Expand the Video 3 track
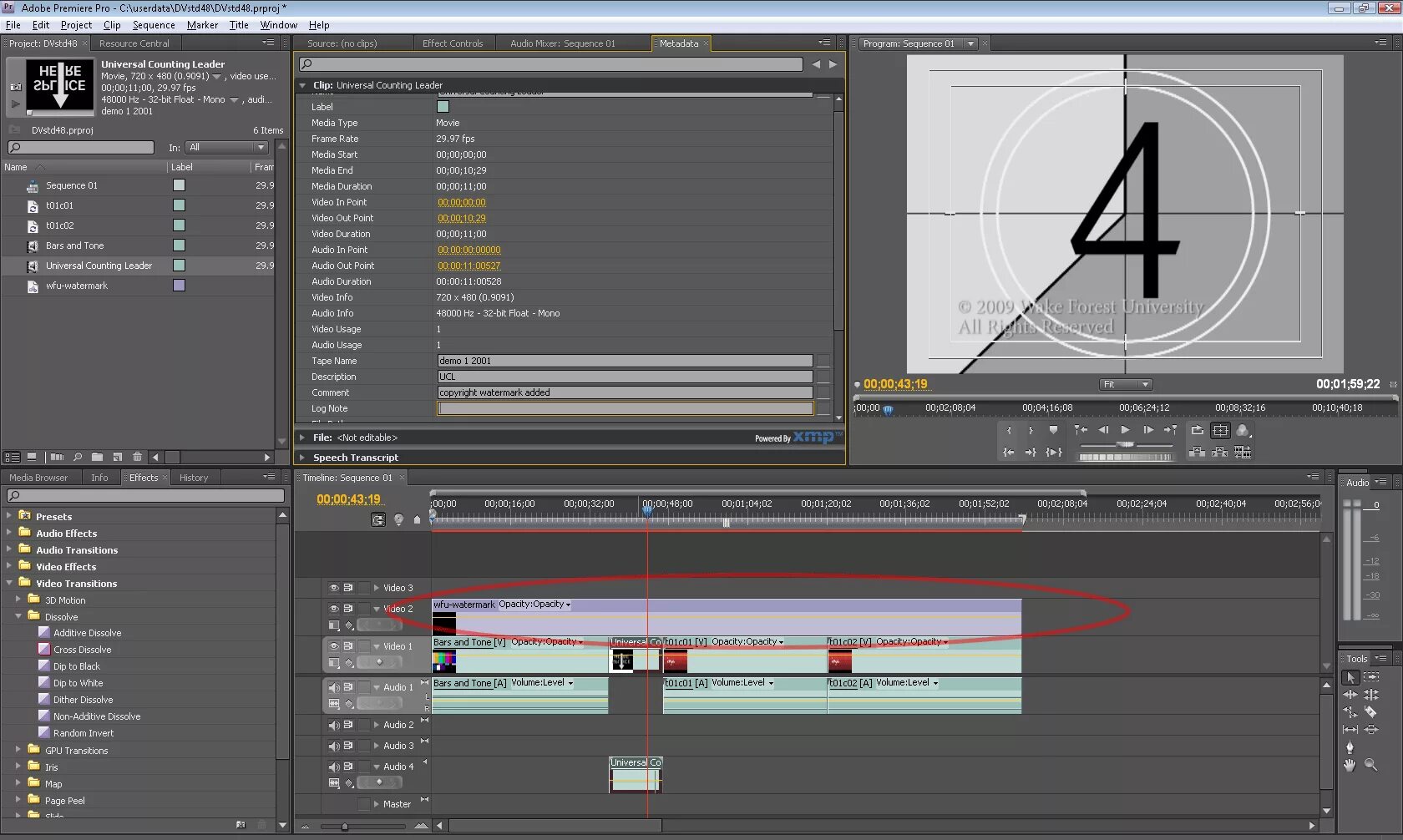Viewport: 1403px width, 840px height. pos(377,588)
